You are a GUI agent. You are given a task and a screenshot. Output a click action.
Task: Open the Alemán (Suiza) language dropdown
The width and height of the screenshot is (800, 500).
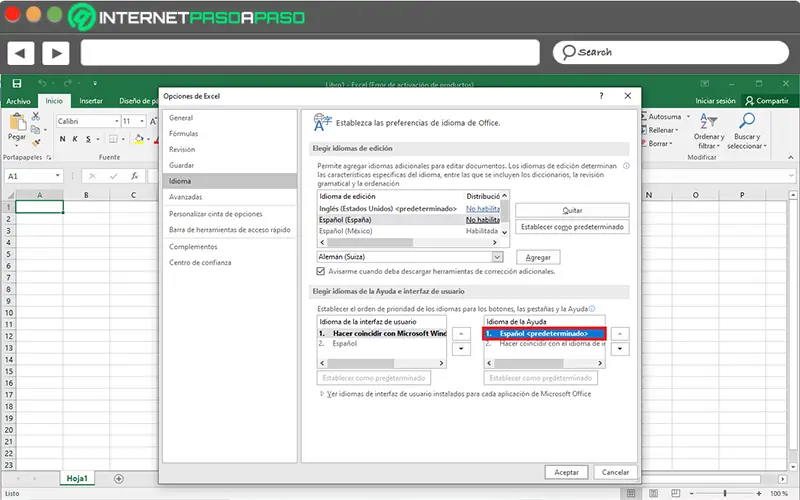click(497, 257)
